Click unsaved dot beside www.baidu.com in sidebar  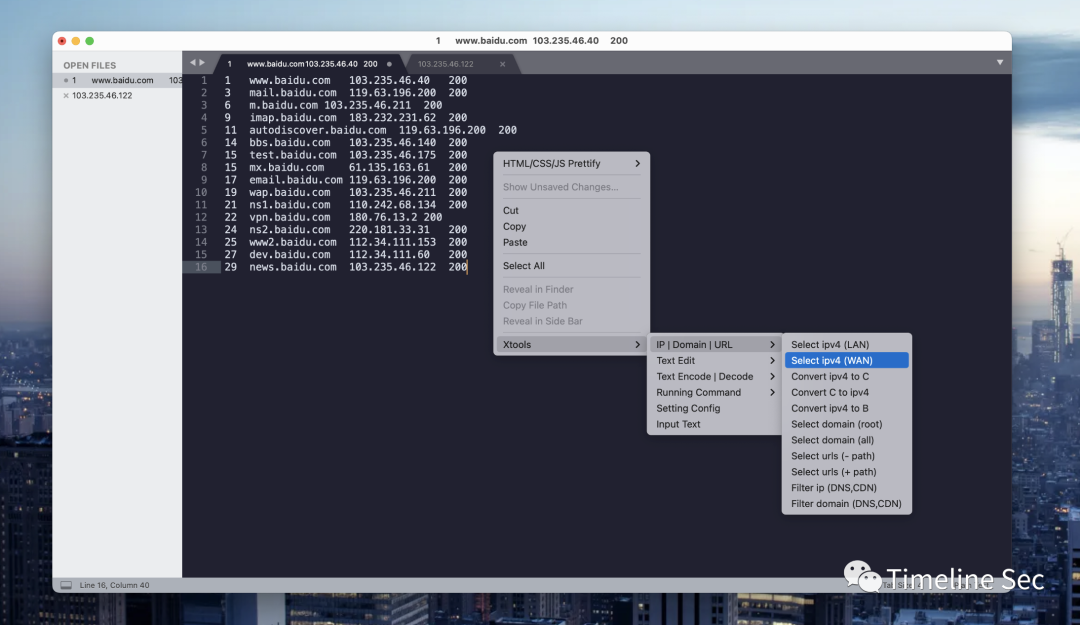tap(66, 81)
